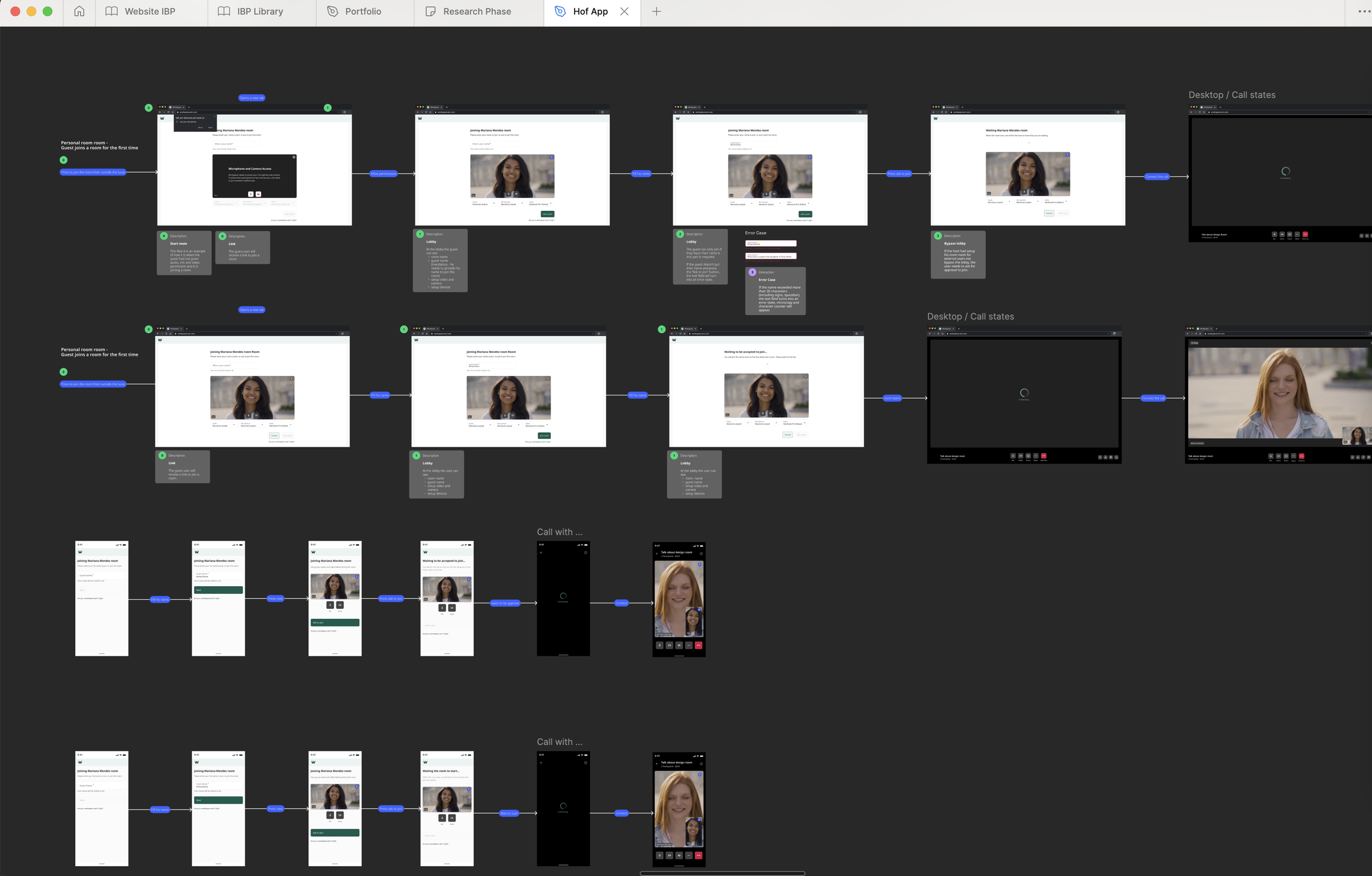Open Audio dropdown in desktop 'Waiting to be accepted' frame
Image resolution: width=1372 pixels, height=876 pixels.
pyautogui.click(x=739, y=424)
